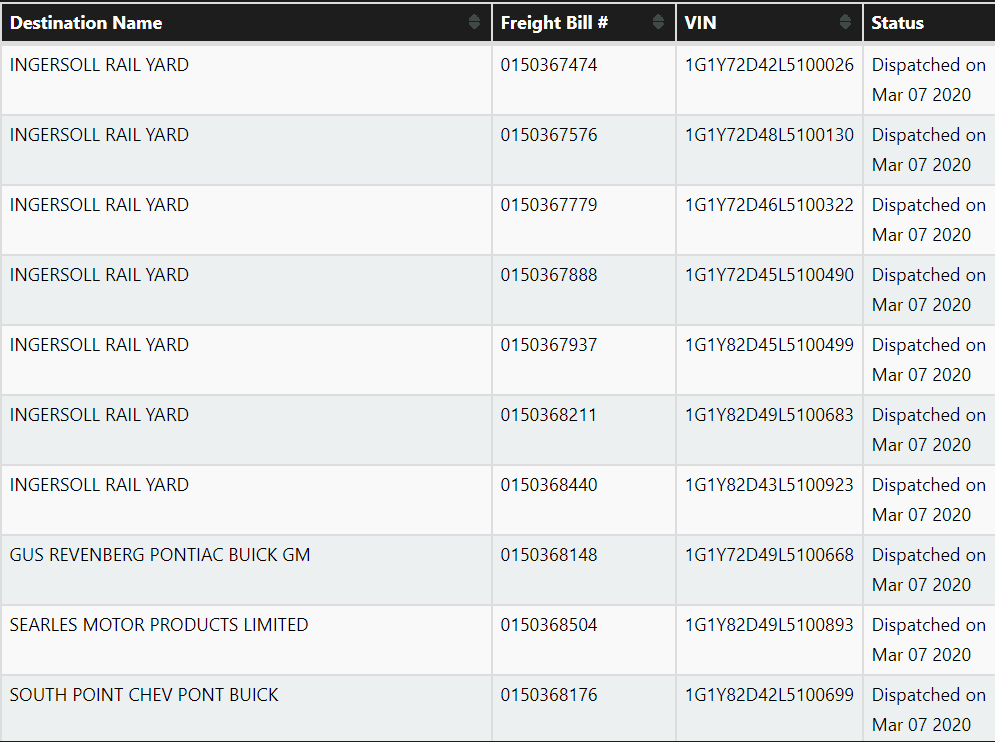Click the VIN column sort arrows icon
This screenshot has height=742, width=995.
pyautogui.click(x=844, y=22)
